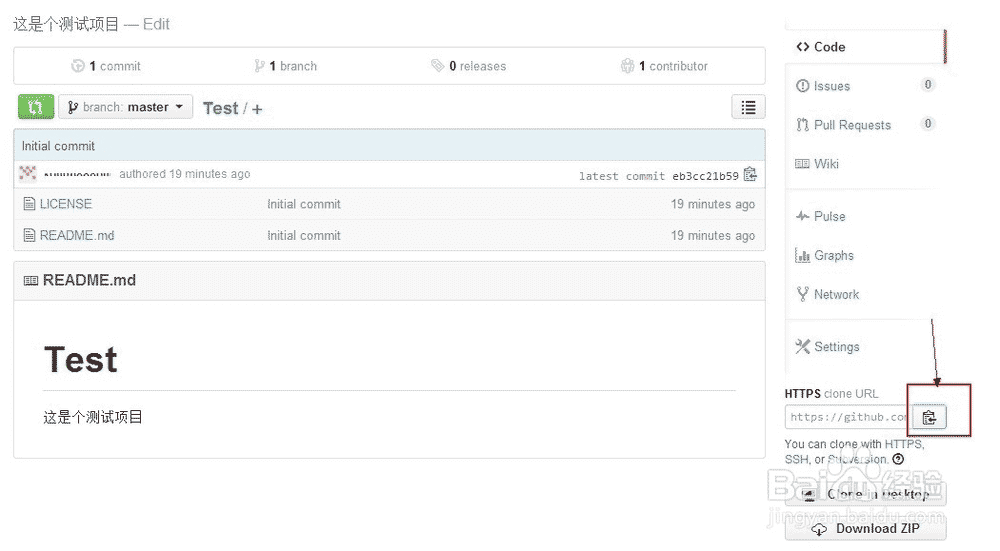Open the Pulse page
Screen dimensions: 1000x551
point(829,216)
